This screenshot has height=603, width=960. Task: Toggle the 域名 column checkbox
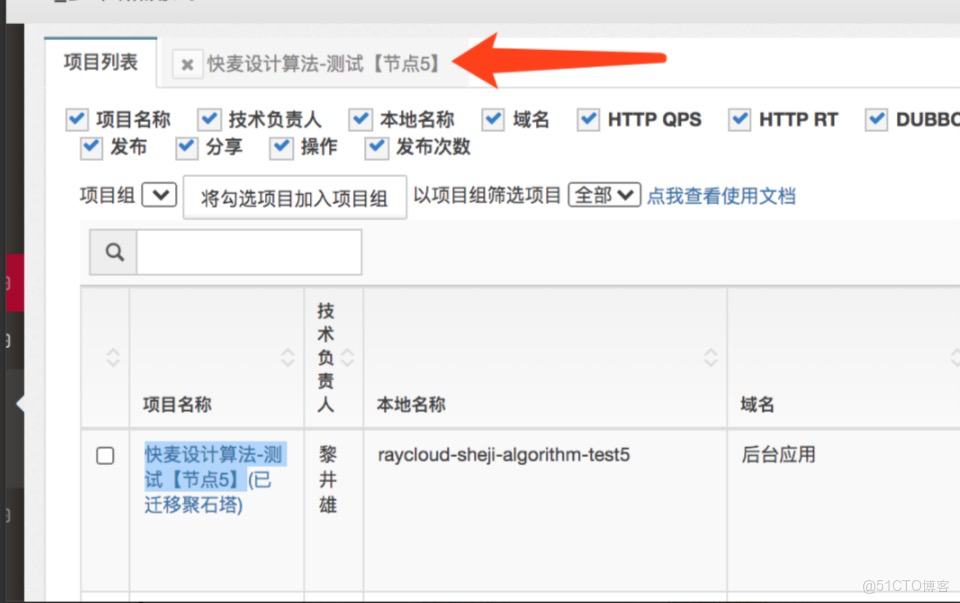[x=493, y=119]
